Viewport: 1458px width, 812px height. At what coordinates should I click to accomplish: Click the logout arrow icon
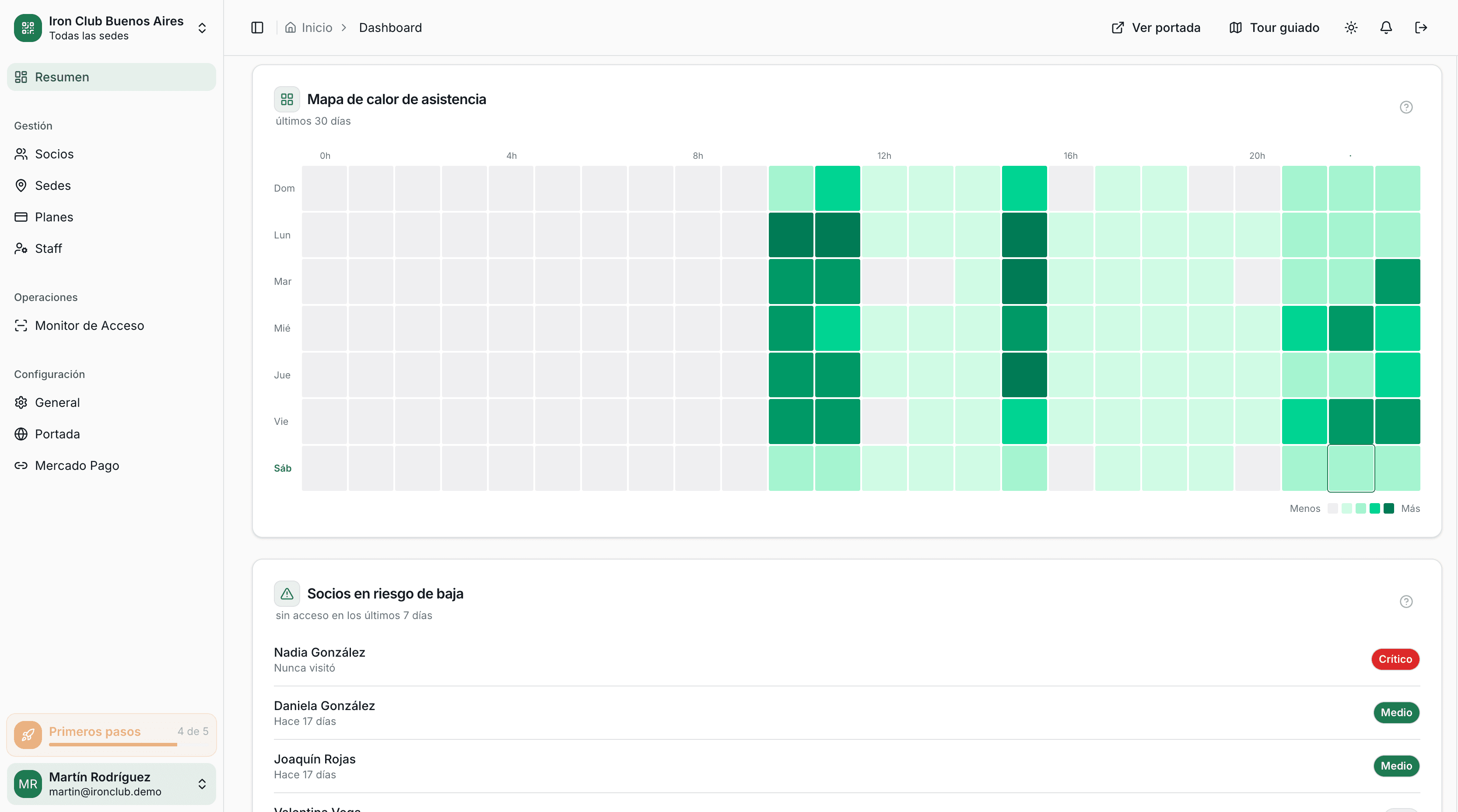tap(1421, 28)
